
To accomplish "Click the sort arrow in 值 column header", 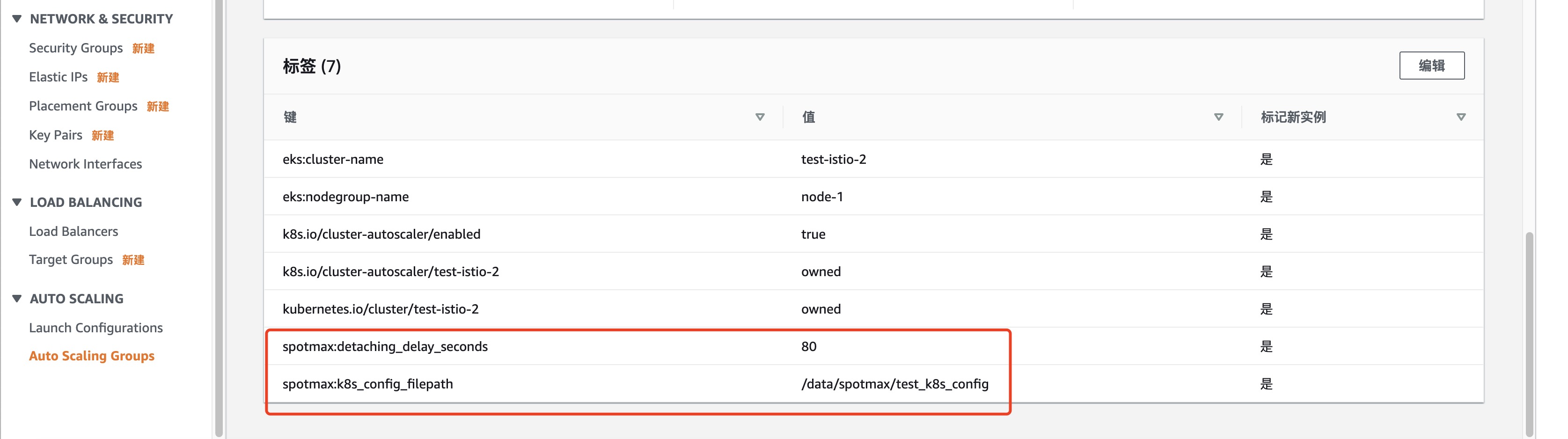I will tap(1219, 117).
